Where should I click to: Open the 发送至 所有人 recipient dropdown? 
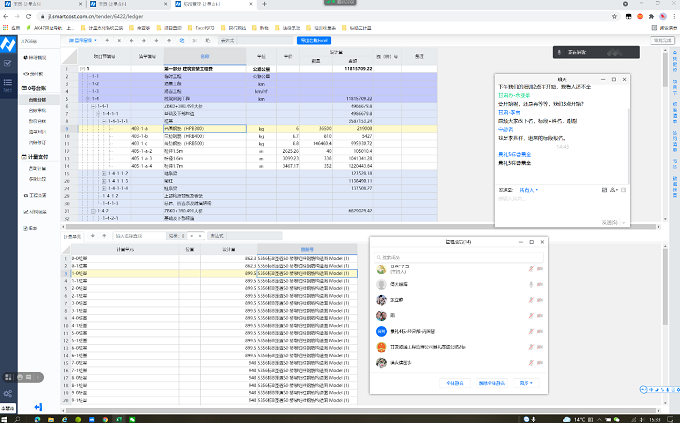(526, 188)
